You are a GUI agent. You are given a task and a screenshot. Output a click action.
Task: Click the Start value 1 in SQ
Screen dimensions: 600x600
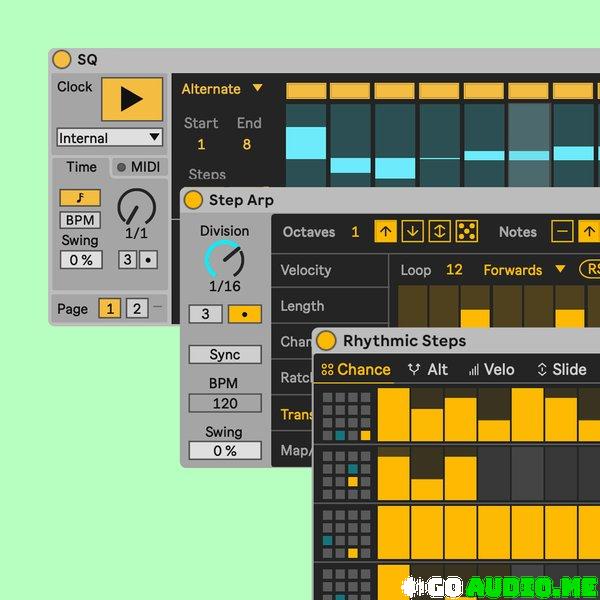[201, 144]
